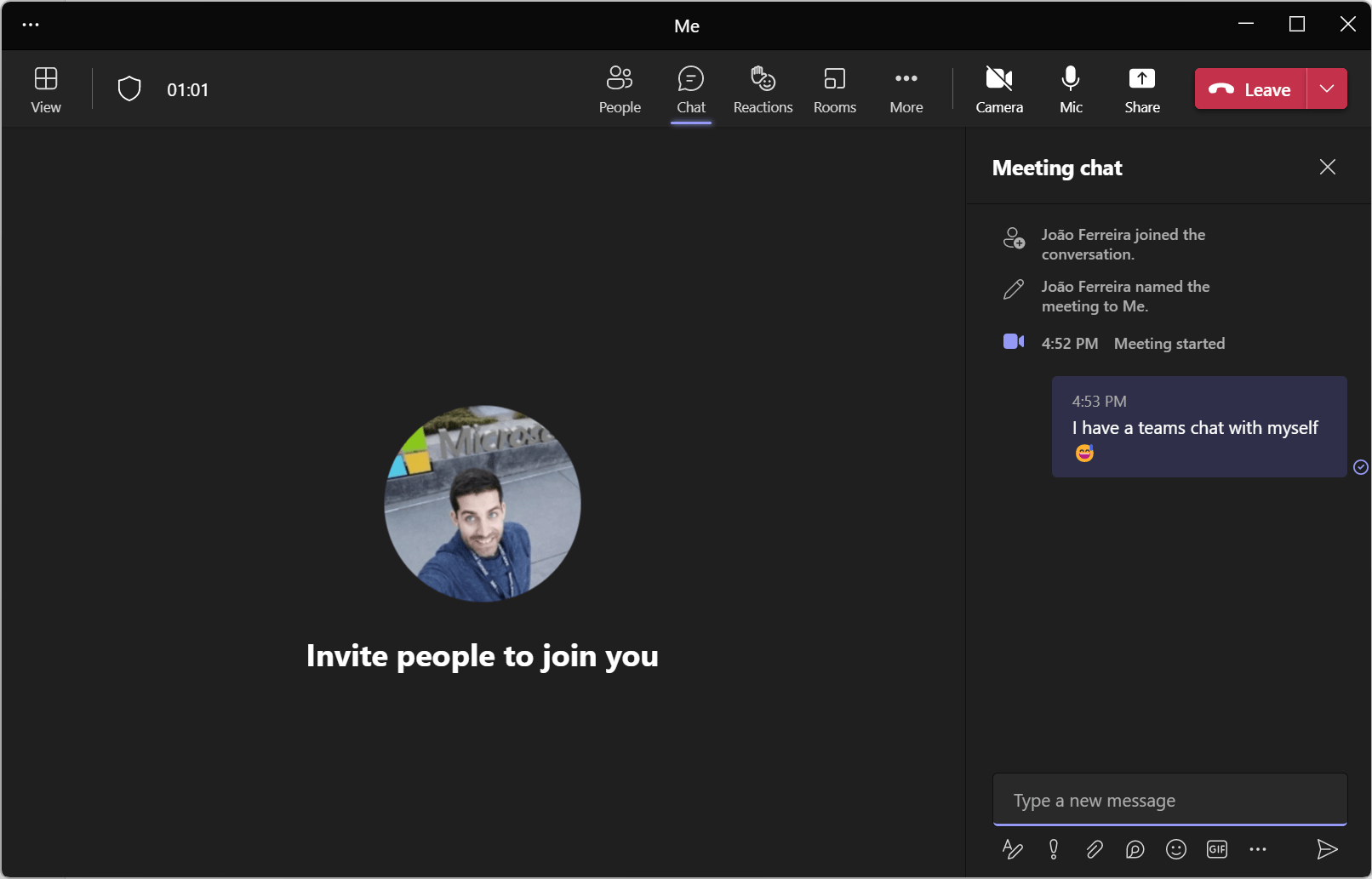The image size is (1372, 879).
Task: Open the title bar ellipsis menu
Action: coord(31,25)
